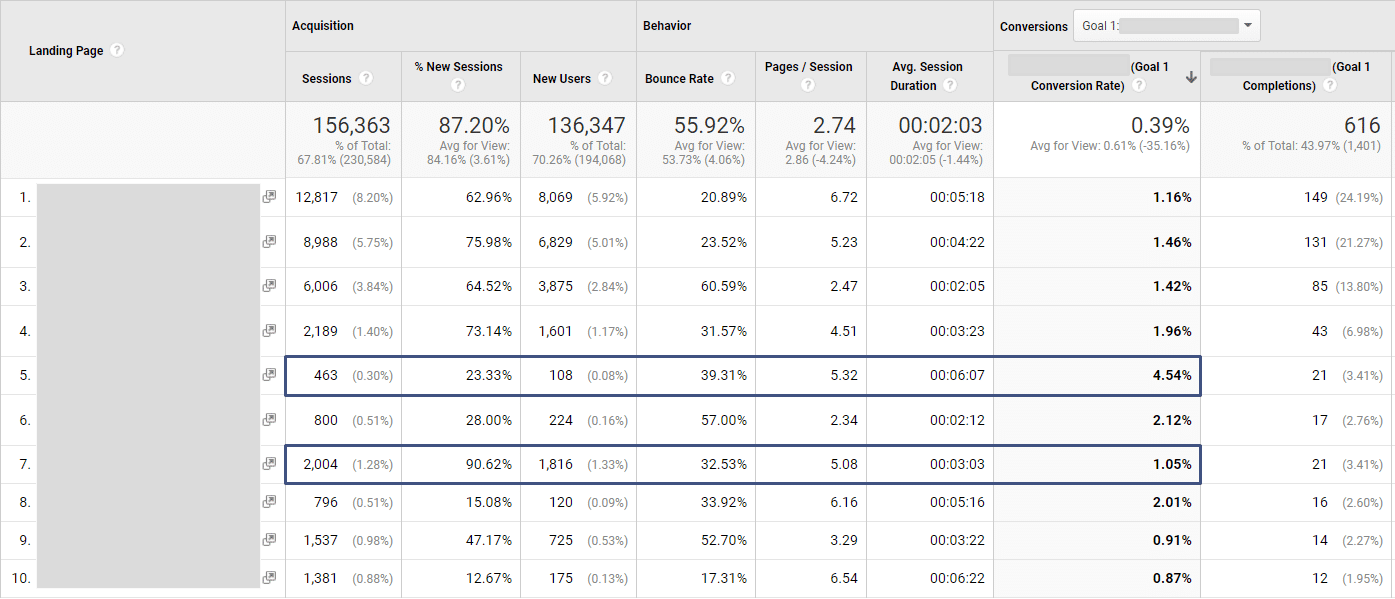Open row 5's landing page in new window

pos(269,374)
